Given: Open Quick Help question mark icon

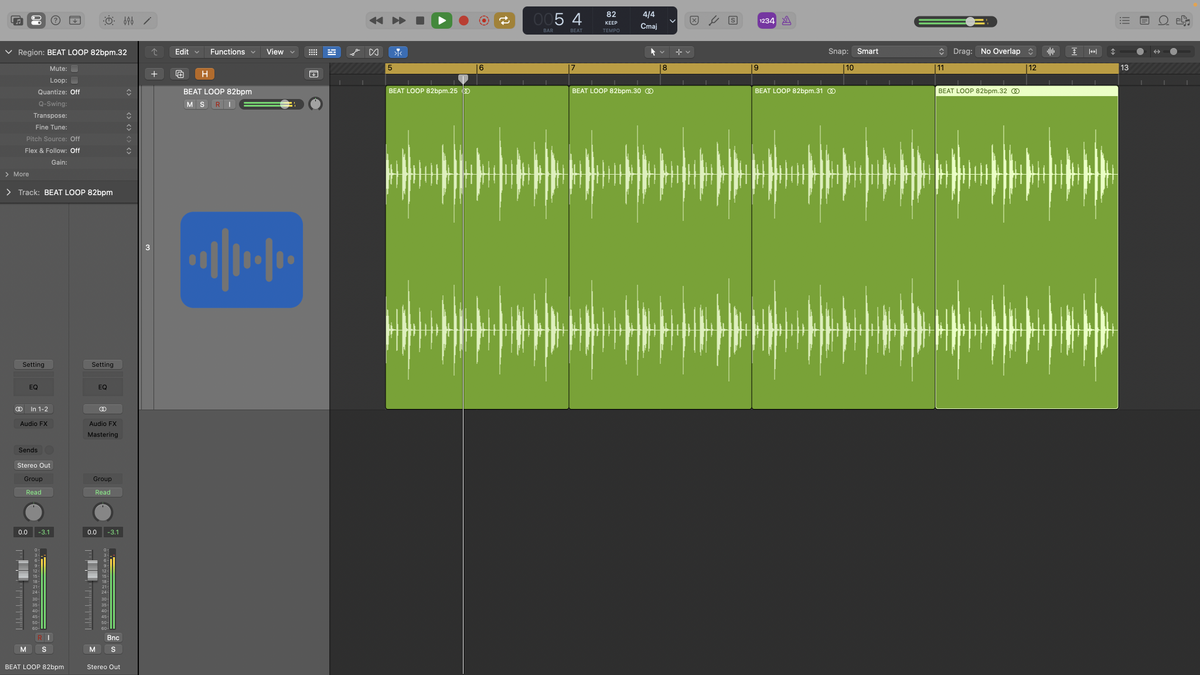Looking at the screenshot, I should pyautogui.click(x=56, y=20).
